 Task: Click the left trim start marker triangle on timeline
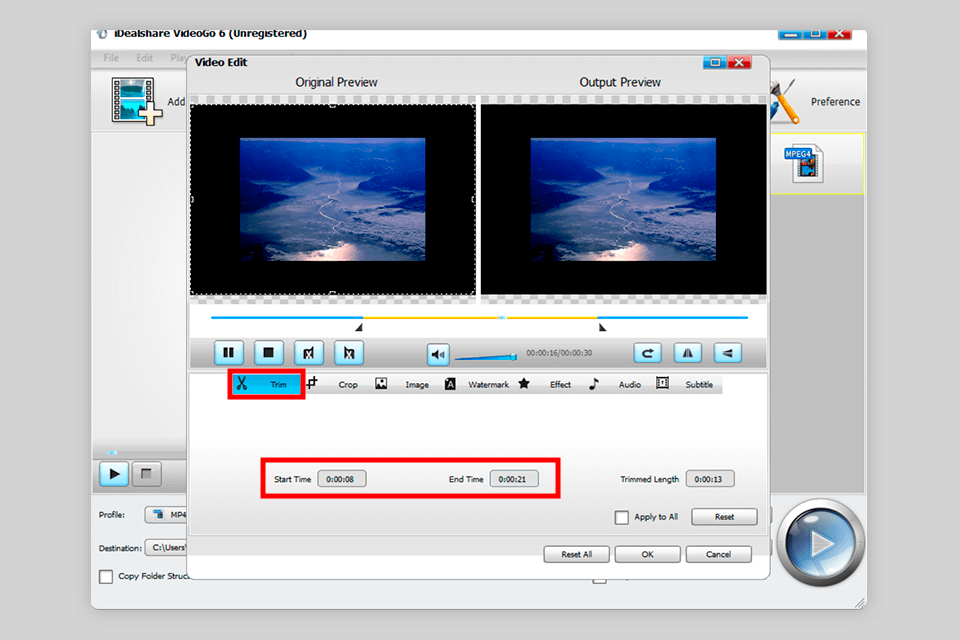tap(359, 328)
